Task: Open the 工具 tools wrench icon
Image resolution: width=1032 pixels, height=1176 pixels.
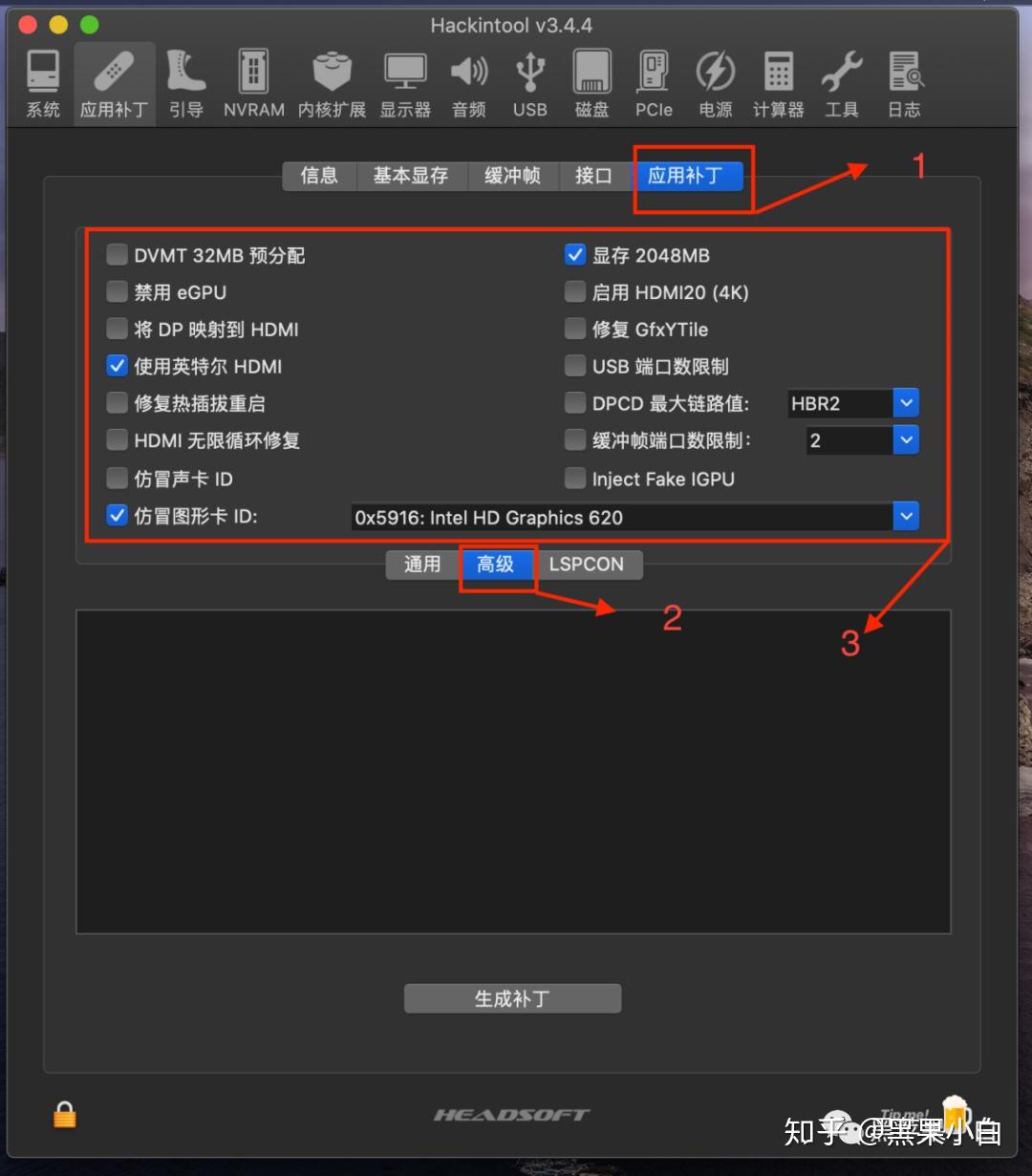Action: (x=842, y=84)
